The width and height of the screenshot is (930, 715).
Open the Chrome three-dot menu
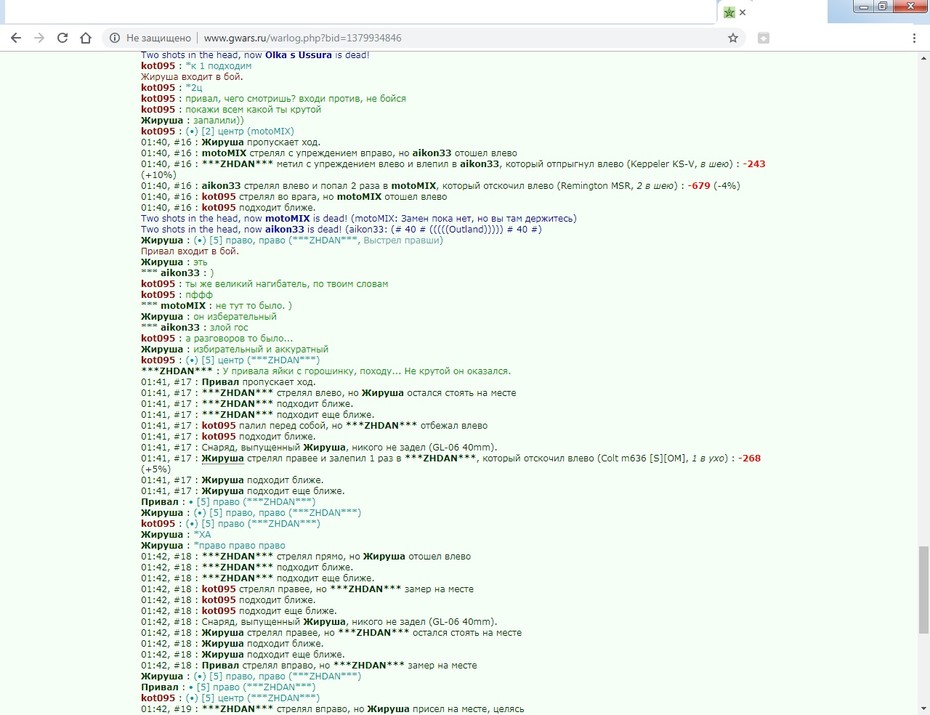point(914,38)
